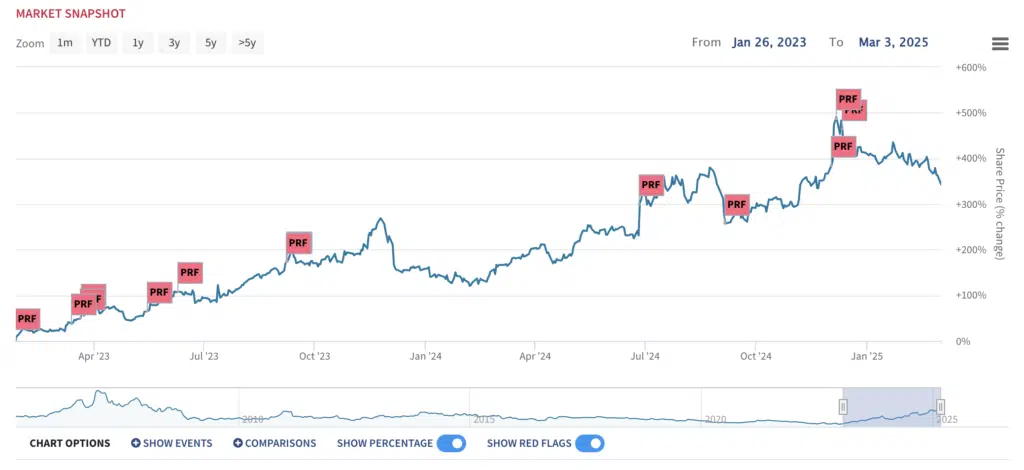Click the PRF flag near September 2024

737,204
